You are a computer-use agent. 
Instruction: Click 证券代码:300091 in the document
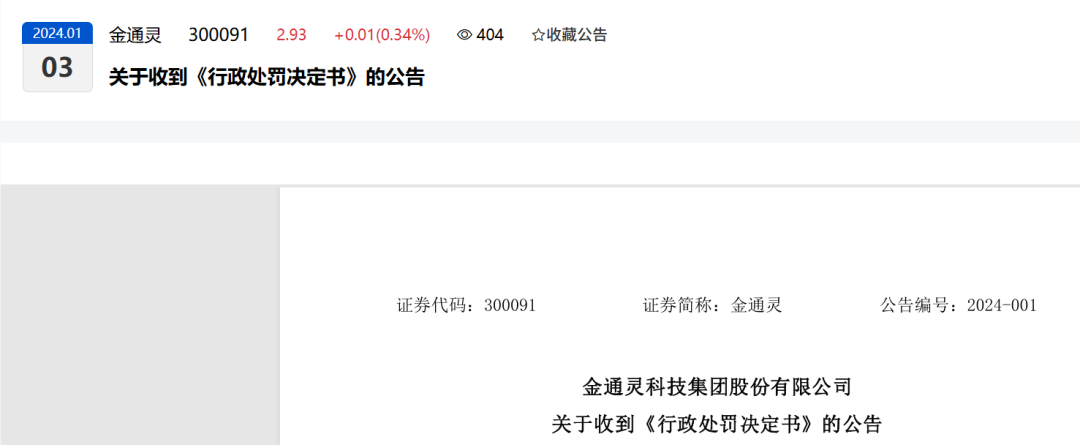466,305
